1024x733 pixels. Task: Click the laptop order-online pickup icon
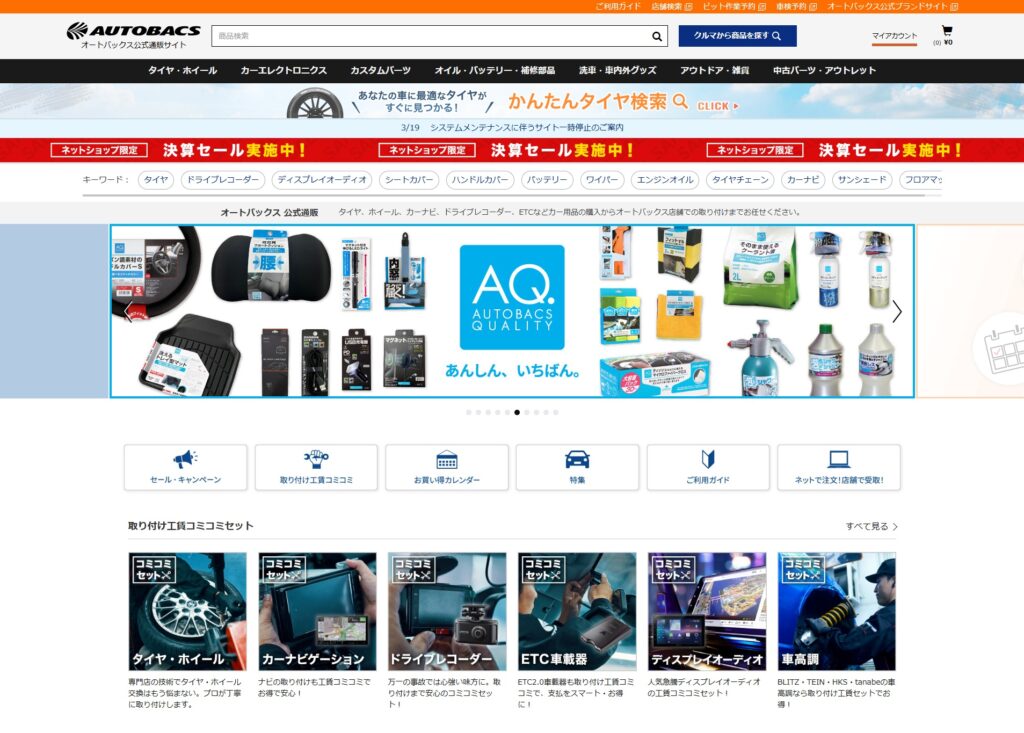(x=838, y=460)
